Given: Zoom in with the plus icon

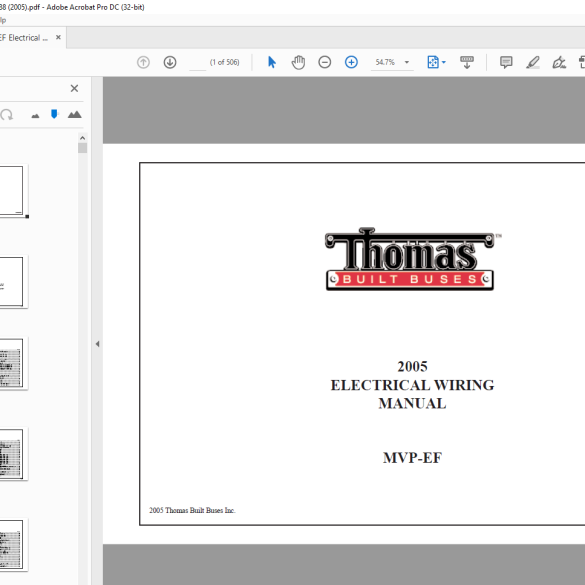Looking at the screenshot, I should (x=351, y=62).
